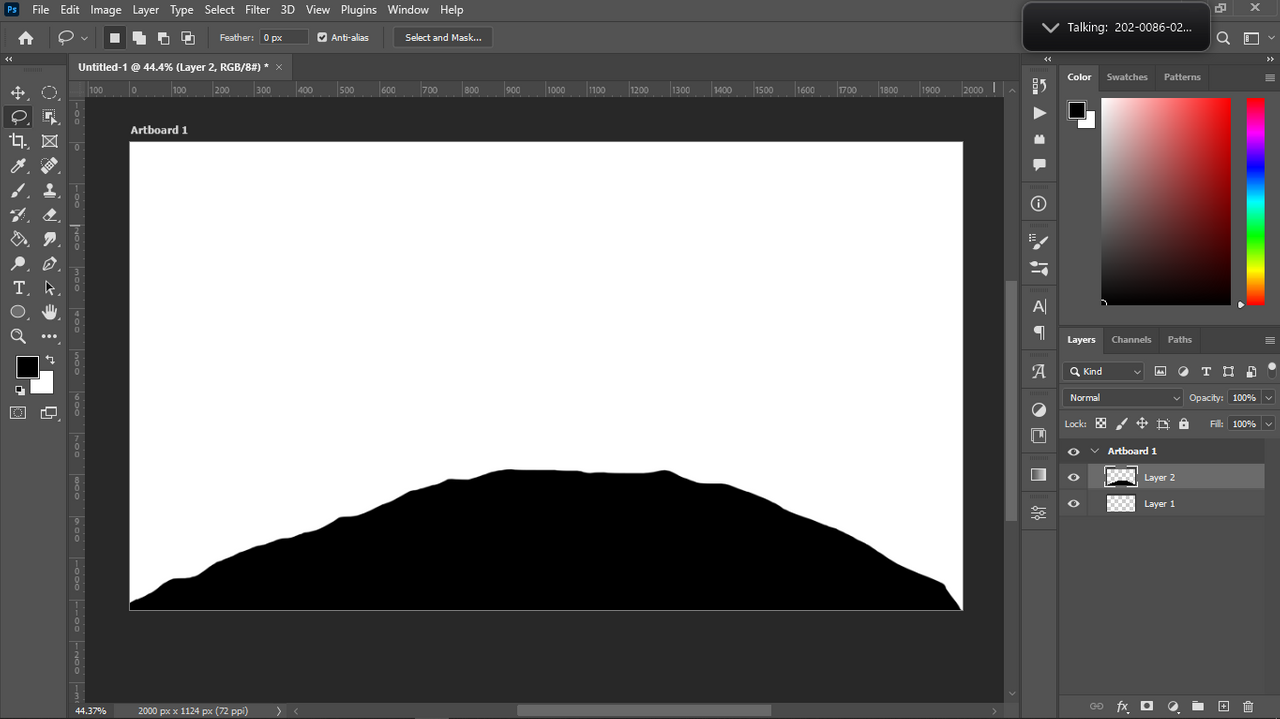Click the foreground color swatch in toolbar
The image size is (1280, 719).
click(26, 367)
